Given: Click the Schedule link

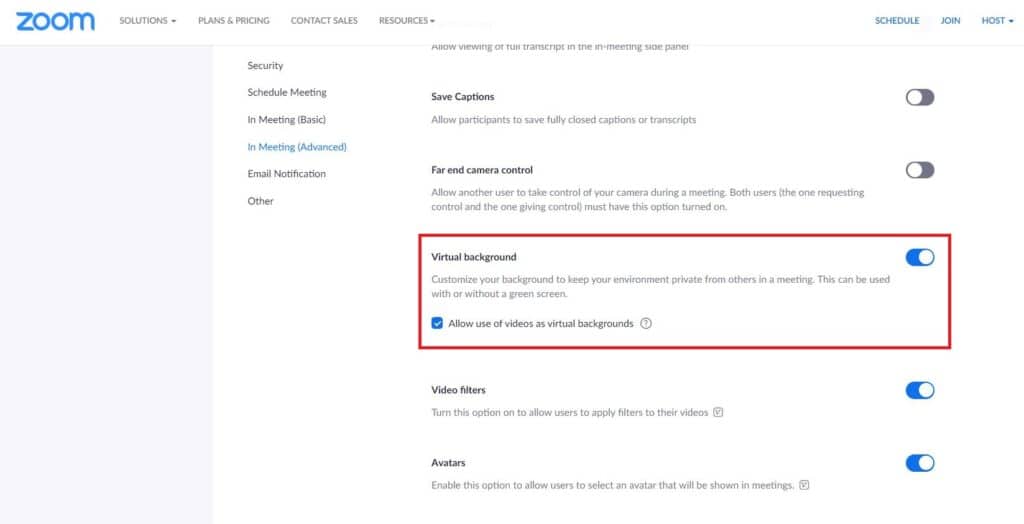Looking at the screenshot, I should coord(897,21).
